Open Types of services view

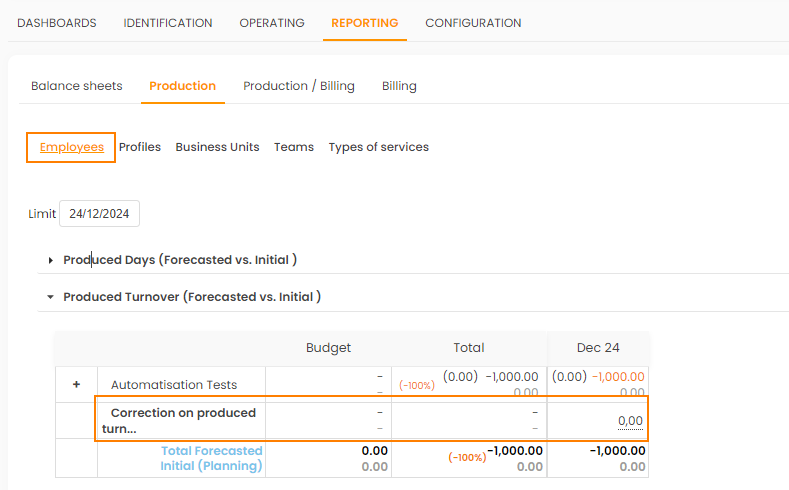click(x=378, y=147)
